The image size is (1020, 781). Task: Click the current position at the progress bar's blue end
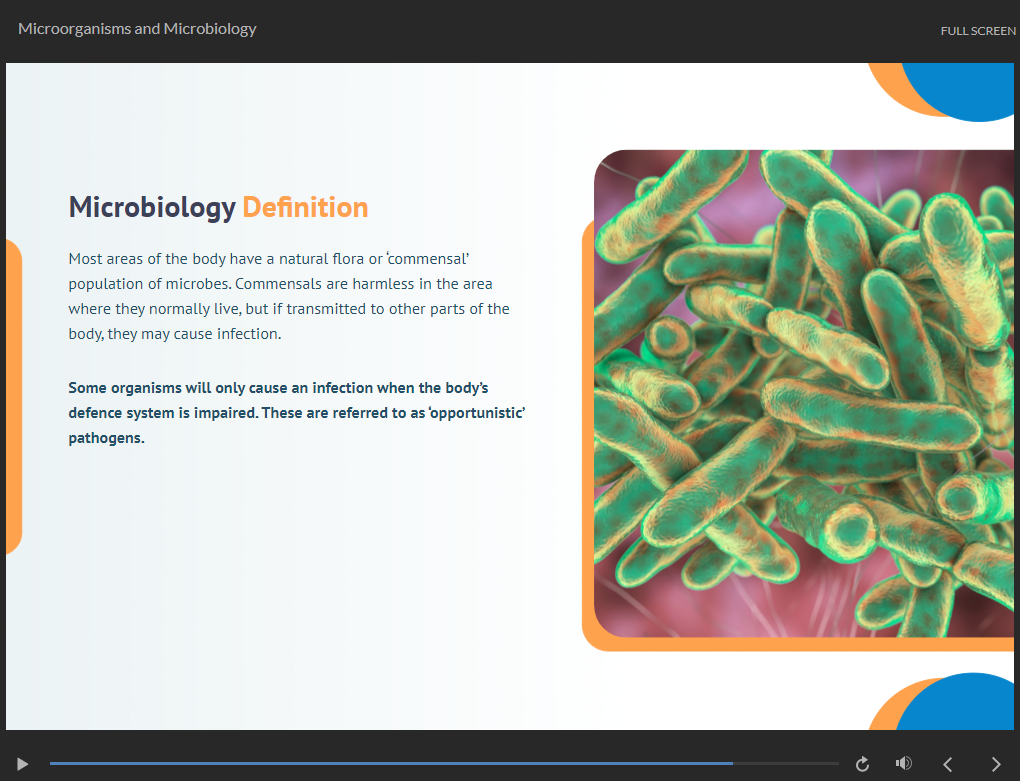click(x=732, y=764)
